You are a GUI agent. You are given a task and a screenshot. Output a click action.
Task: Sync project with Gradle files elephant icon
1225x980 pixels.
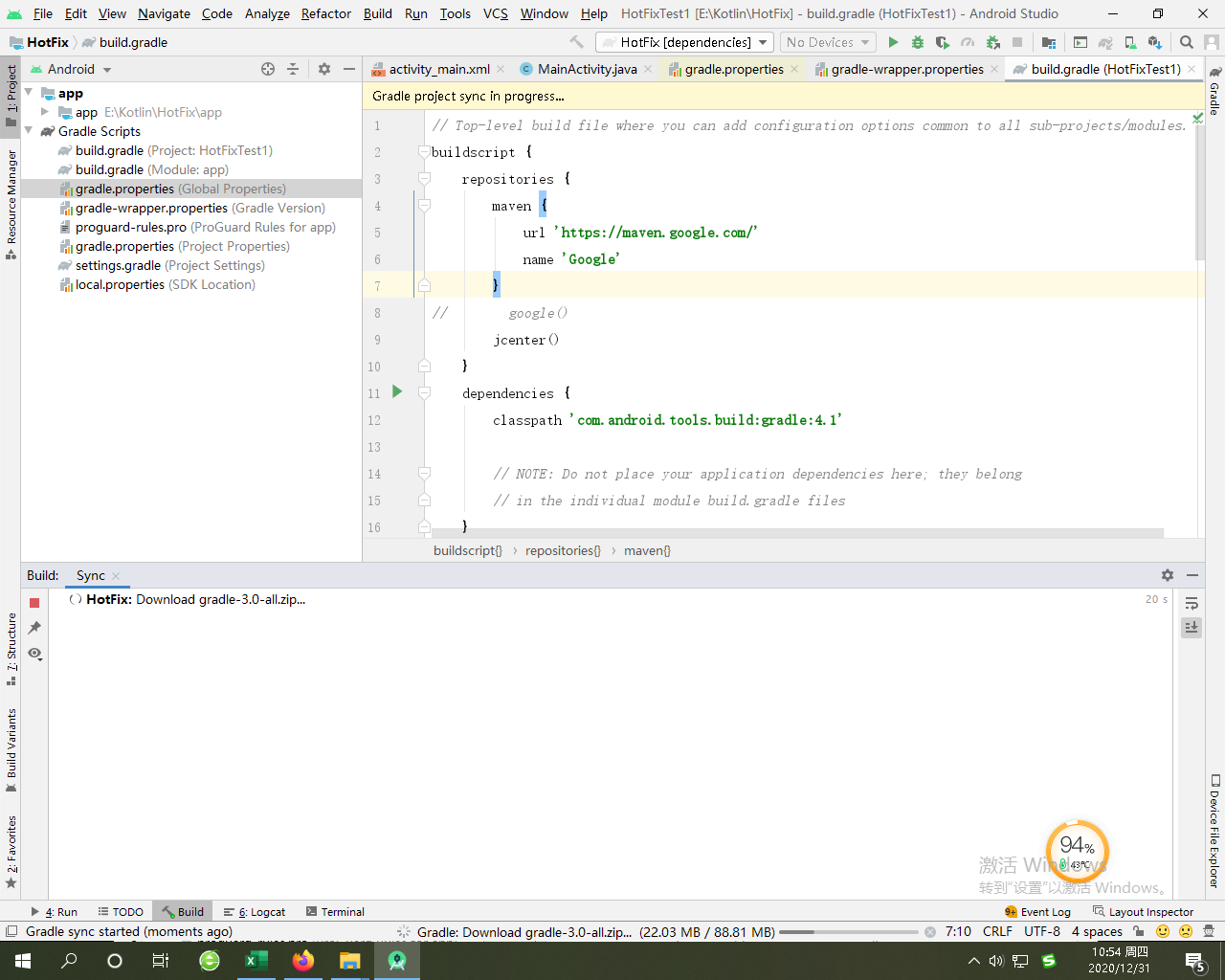(x=1105, y=42)
